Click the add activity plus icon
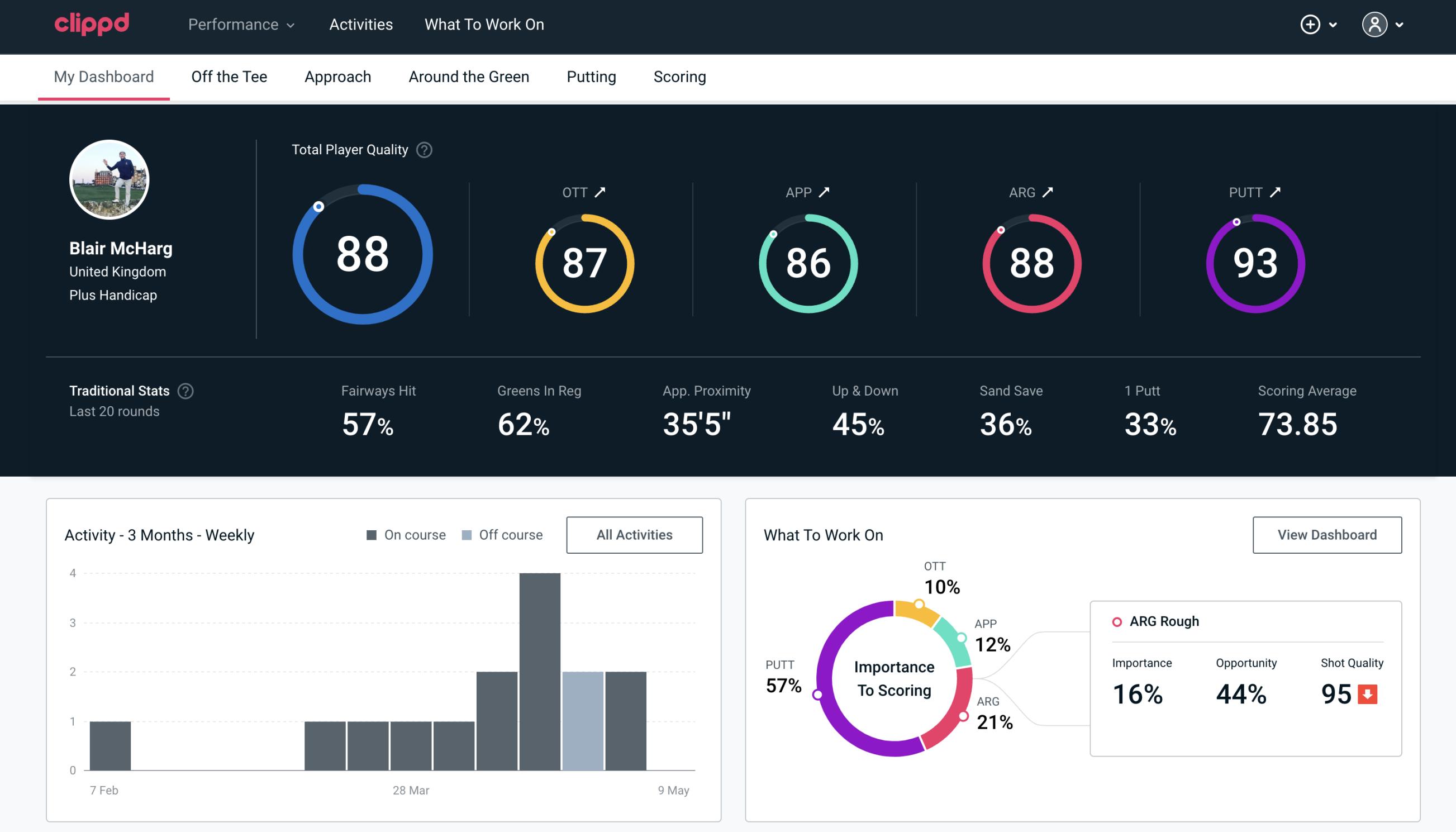 [x=1311, y=25]
